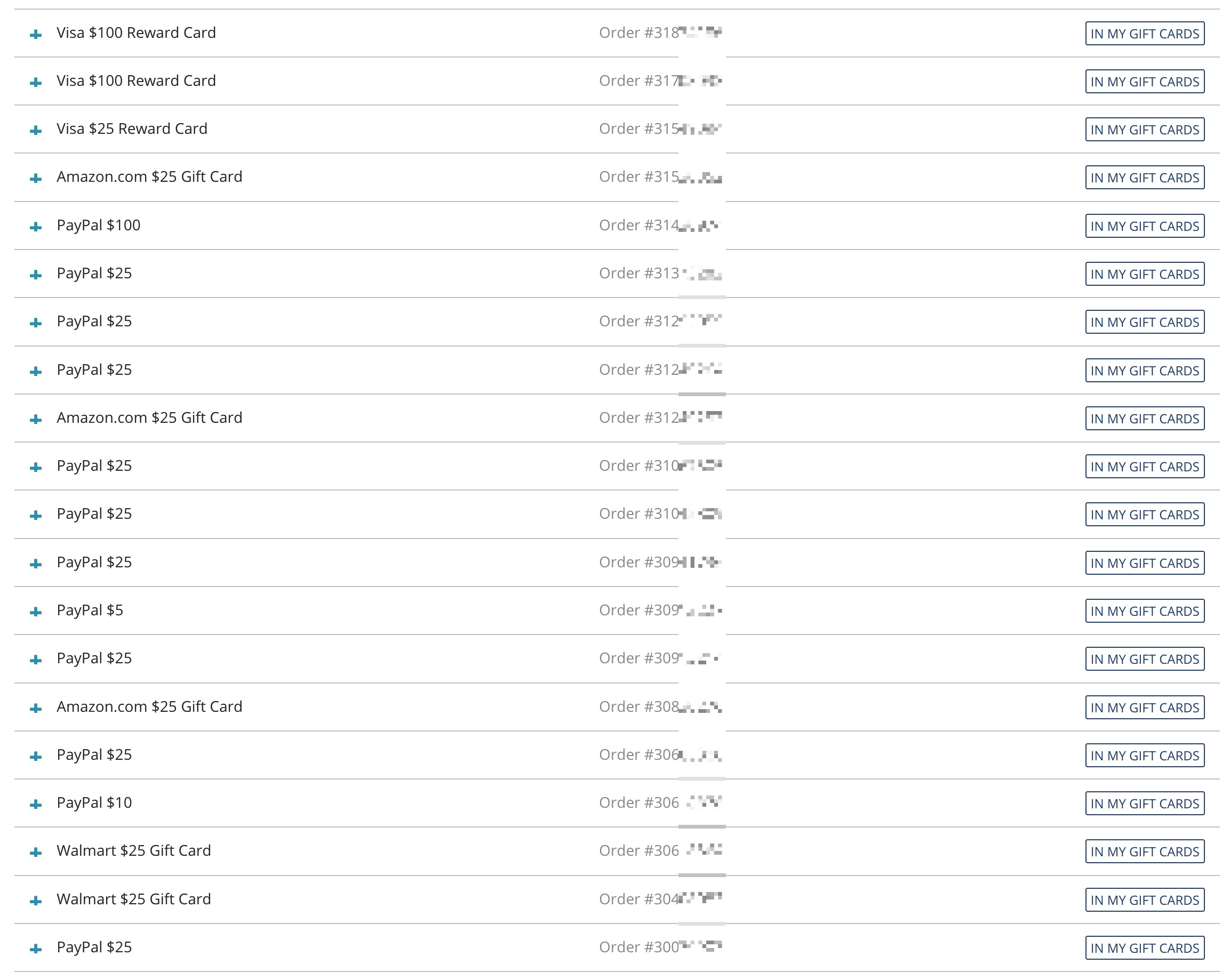Click In My Gift Cards for order #318
Viewport: 1230px width, 980px height.
[x=1144, y=34]
